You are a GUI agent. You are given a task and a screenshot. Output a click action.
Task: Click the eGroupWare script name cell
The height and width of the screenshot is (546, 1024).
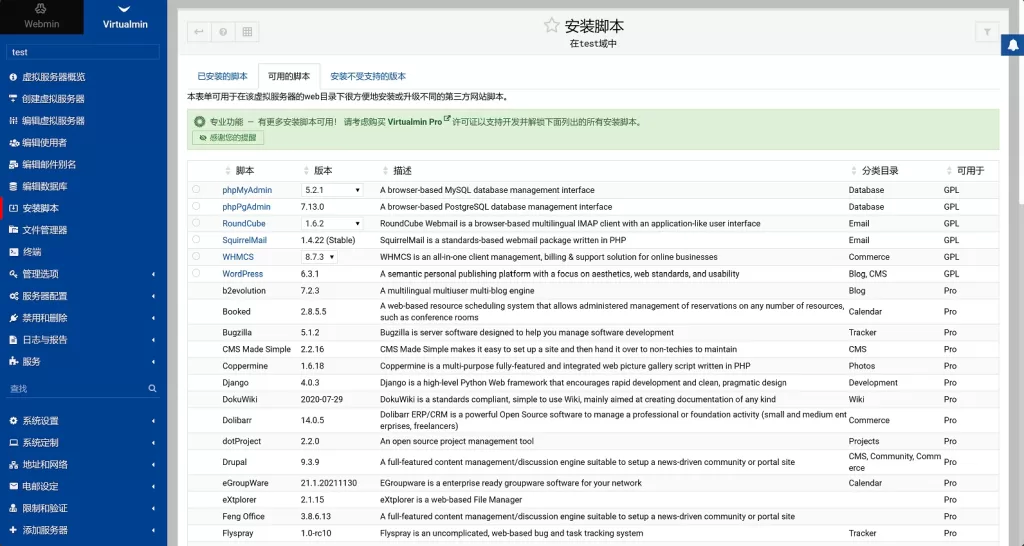(x=246, y=483)
